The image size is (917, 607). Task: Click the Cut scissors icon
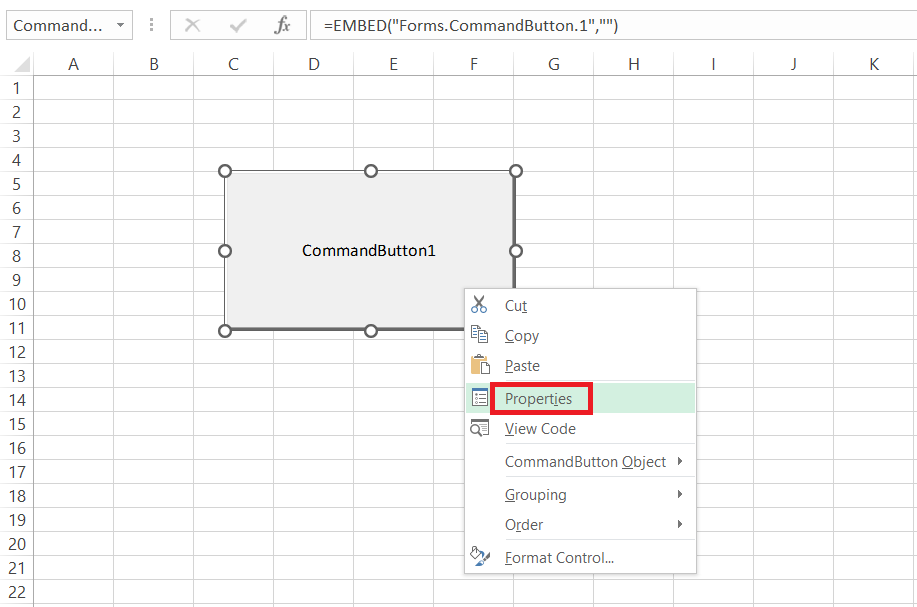479,305
